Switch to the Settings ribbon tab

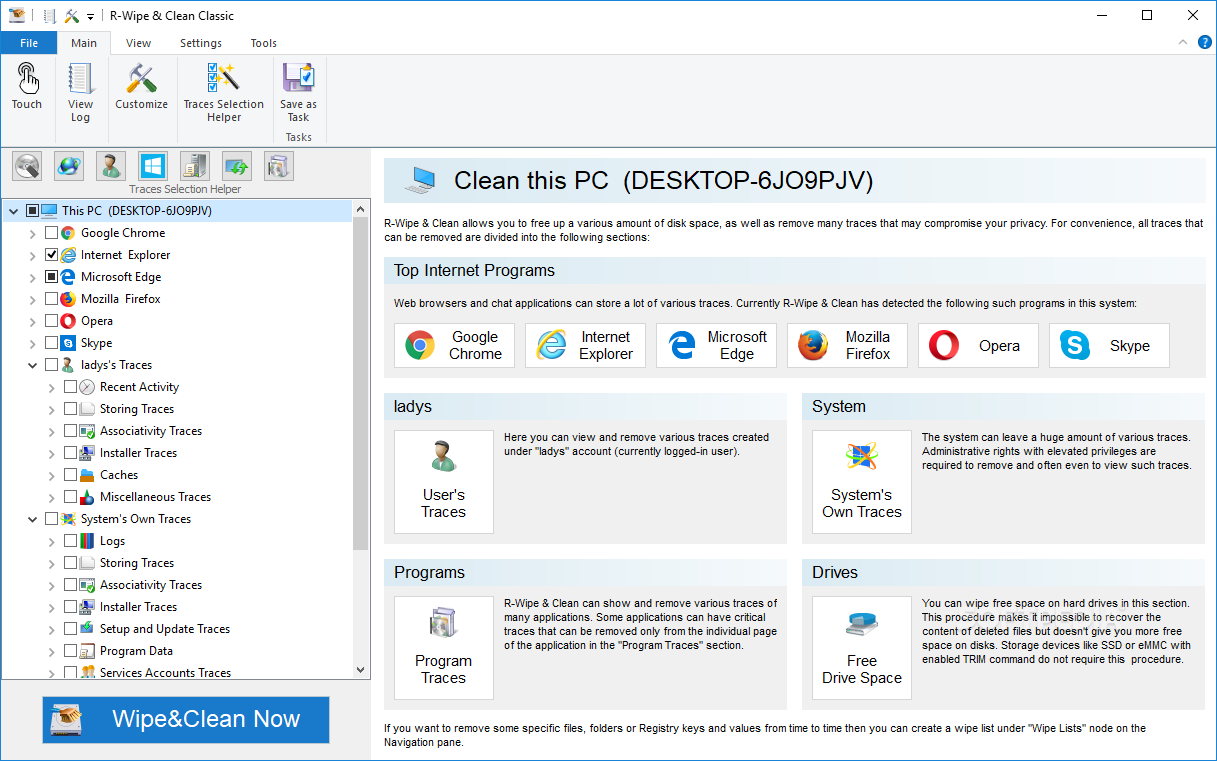(x=200, y=43)
